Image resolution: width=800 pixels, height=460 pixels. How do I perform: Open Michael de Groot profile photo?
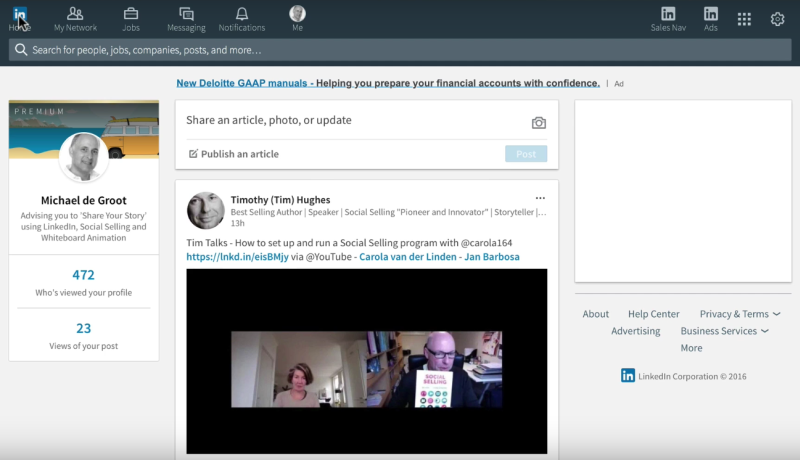(x=84, y=157)
